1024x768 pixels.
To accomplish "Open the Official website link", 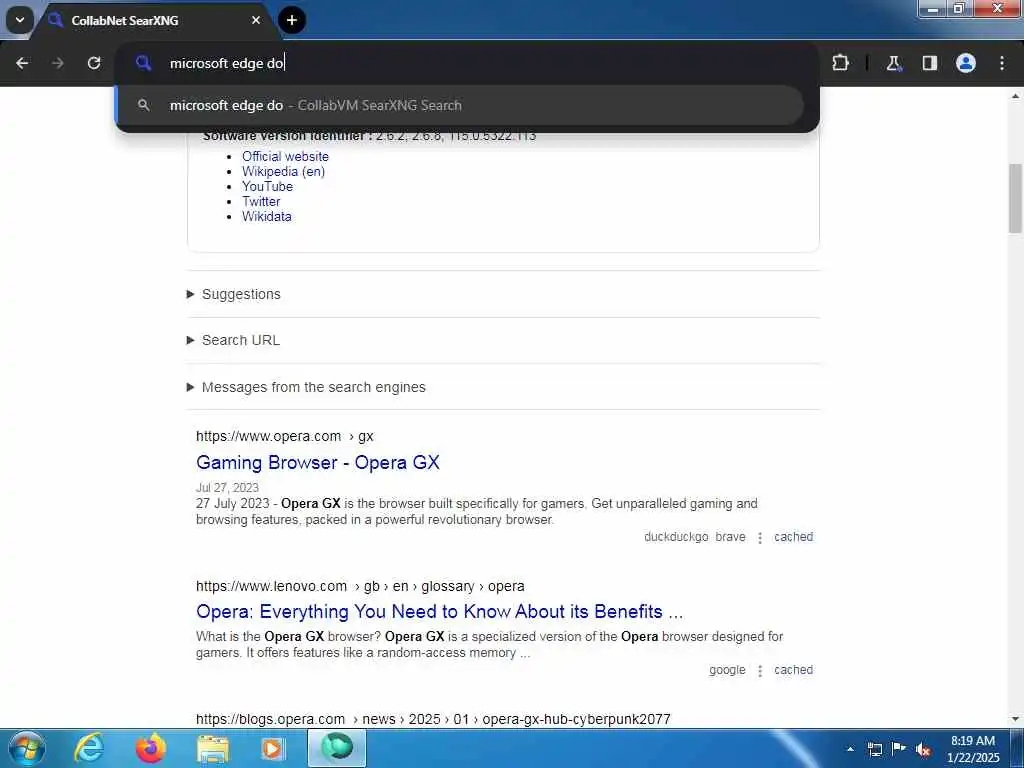I will [x=285, y=157].
